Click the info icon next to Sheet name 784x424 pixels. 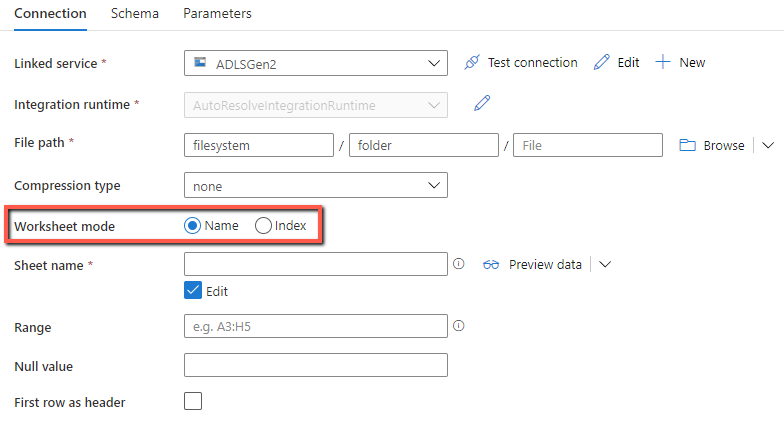459,265
